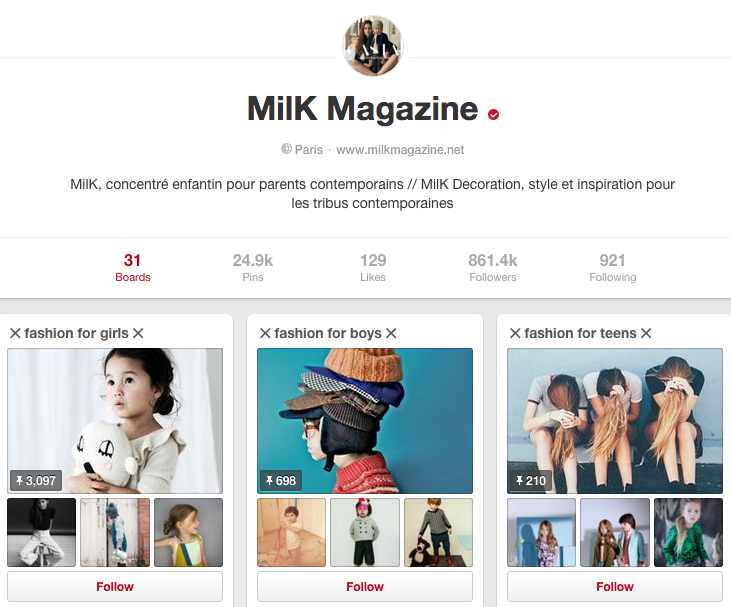Click the red verified checkmark badge
This screenshot has width=731, height=607.
pos(493,114)
